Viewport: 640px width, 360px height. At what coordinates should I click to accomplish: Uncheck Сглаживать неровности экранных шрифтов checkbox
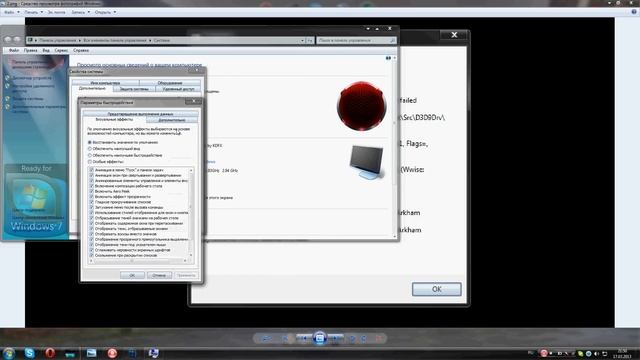tap(91, 250)
